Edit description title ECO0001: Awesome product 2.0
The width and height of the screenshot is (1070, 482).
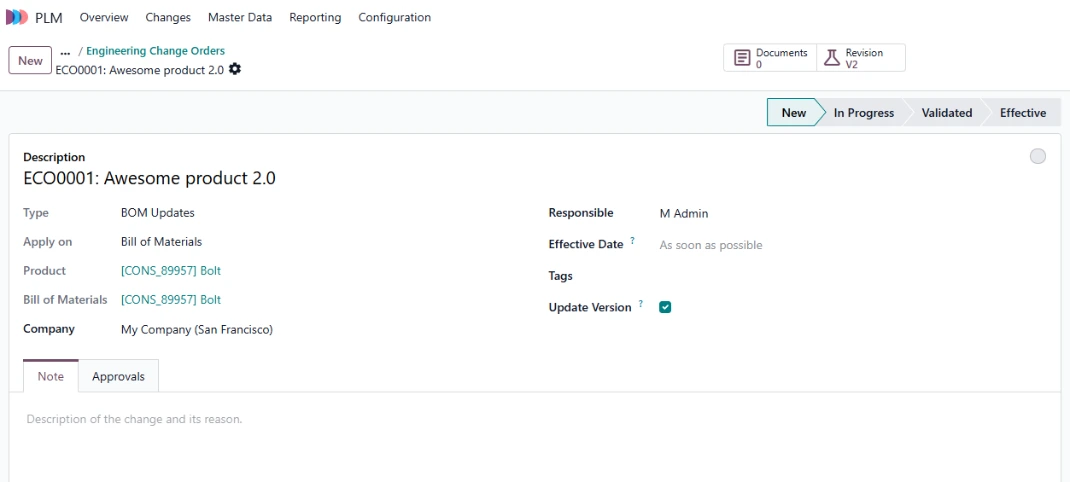tap(149, 179)
